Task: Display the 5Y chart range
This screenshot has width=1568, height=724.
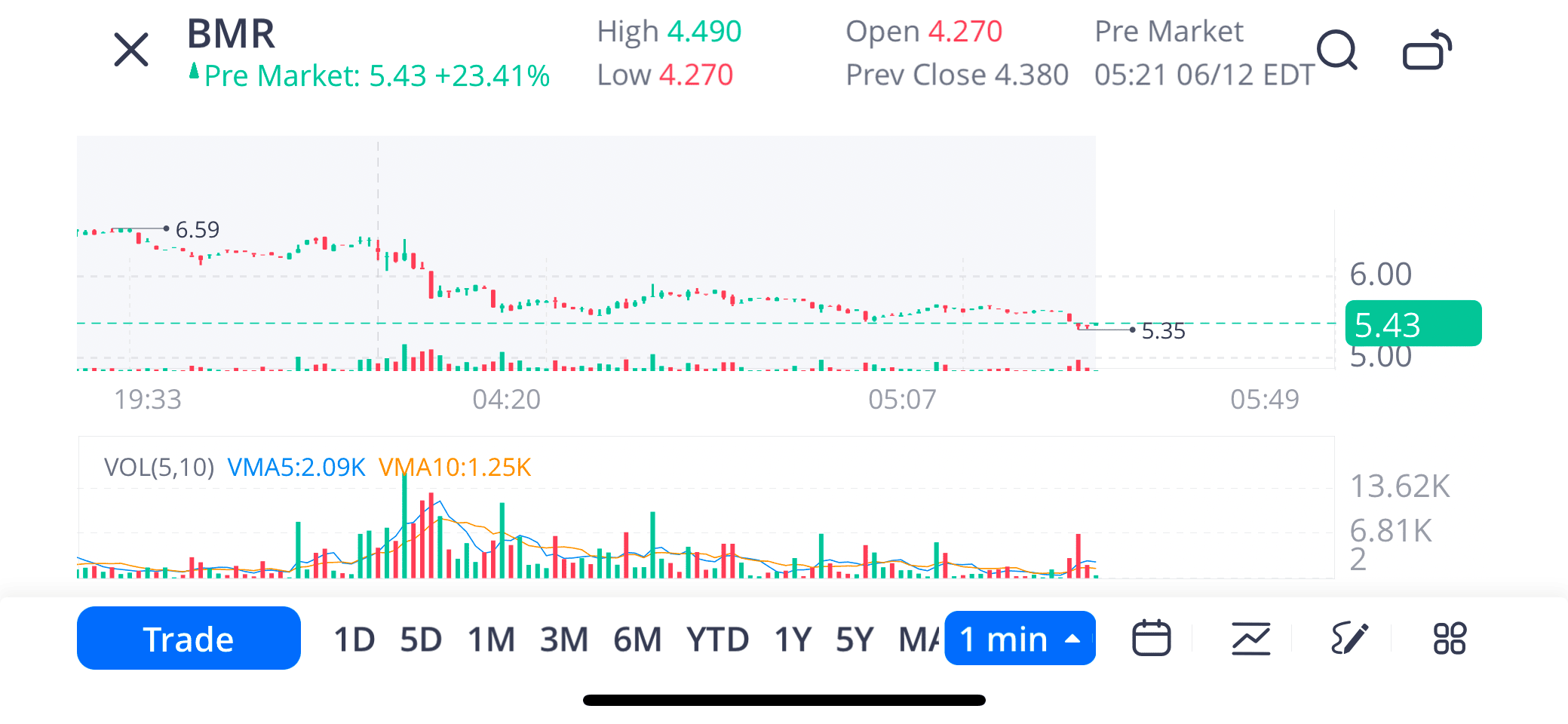Action: [855, 640]
